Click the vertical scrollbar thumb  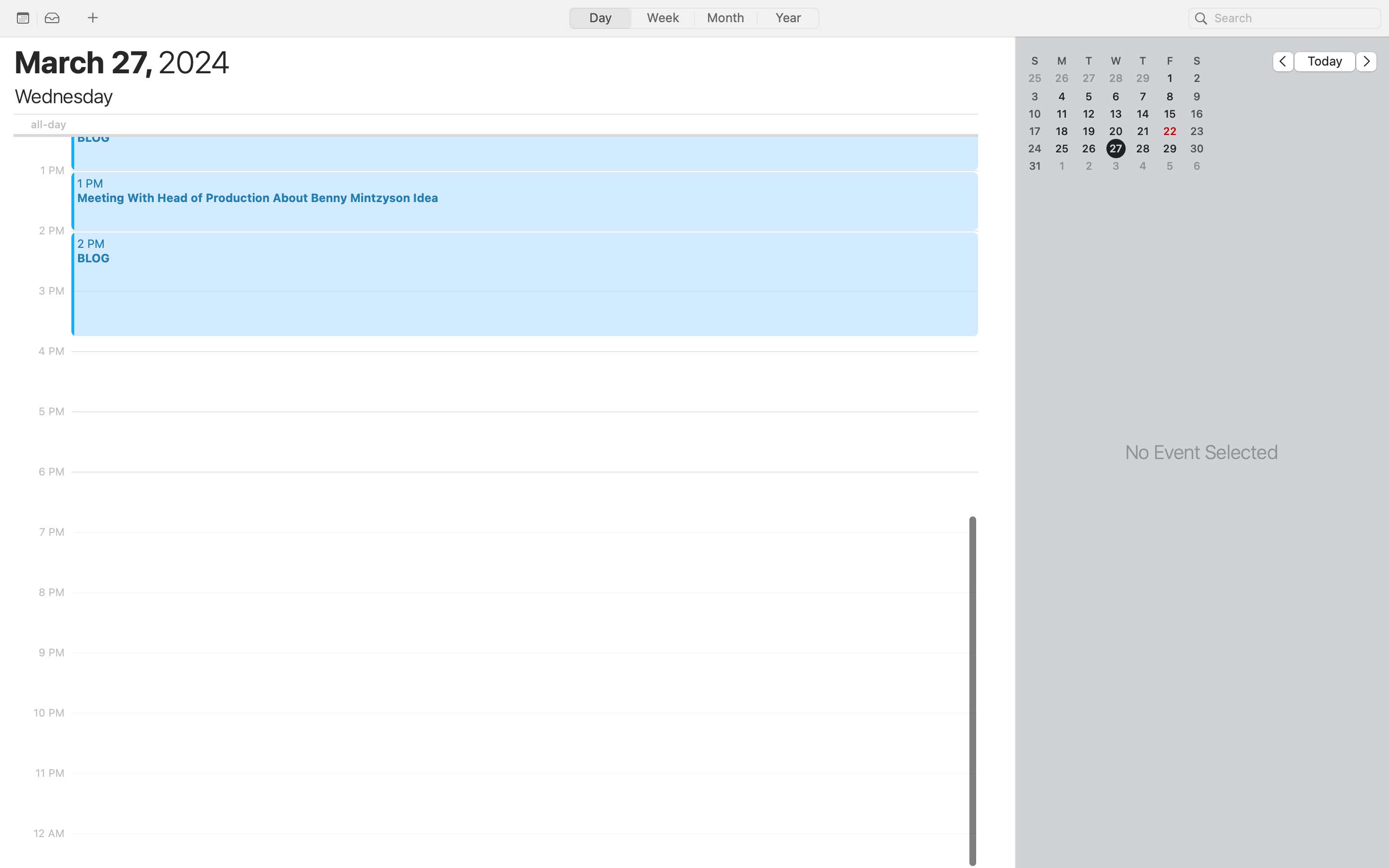pos(972,689)
